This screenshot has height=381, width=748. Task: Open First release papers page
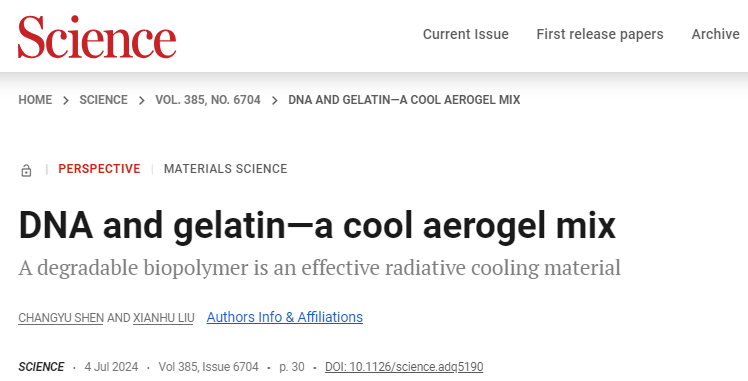[x=600, y=34]
